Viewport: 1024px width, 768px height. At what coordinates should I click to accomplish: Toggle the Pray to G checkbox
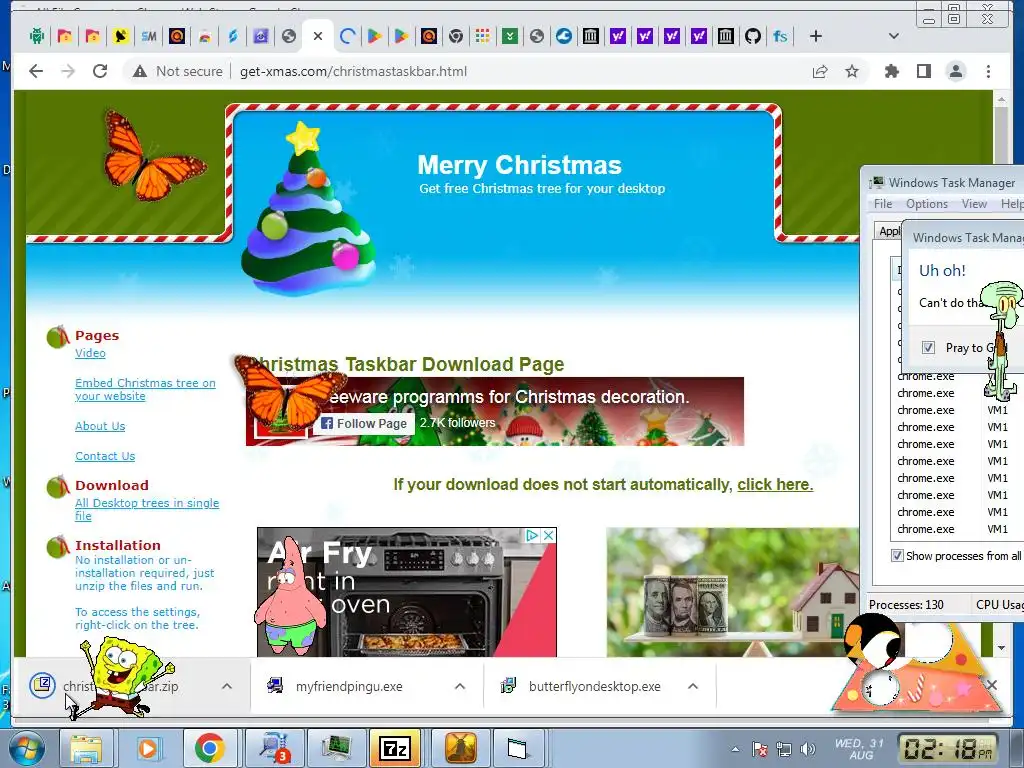click(928, 347)
